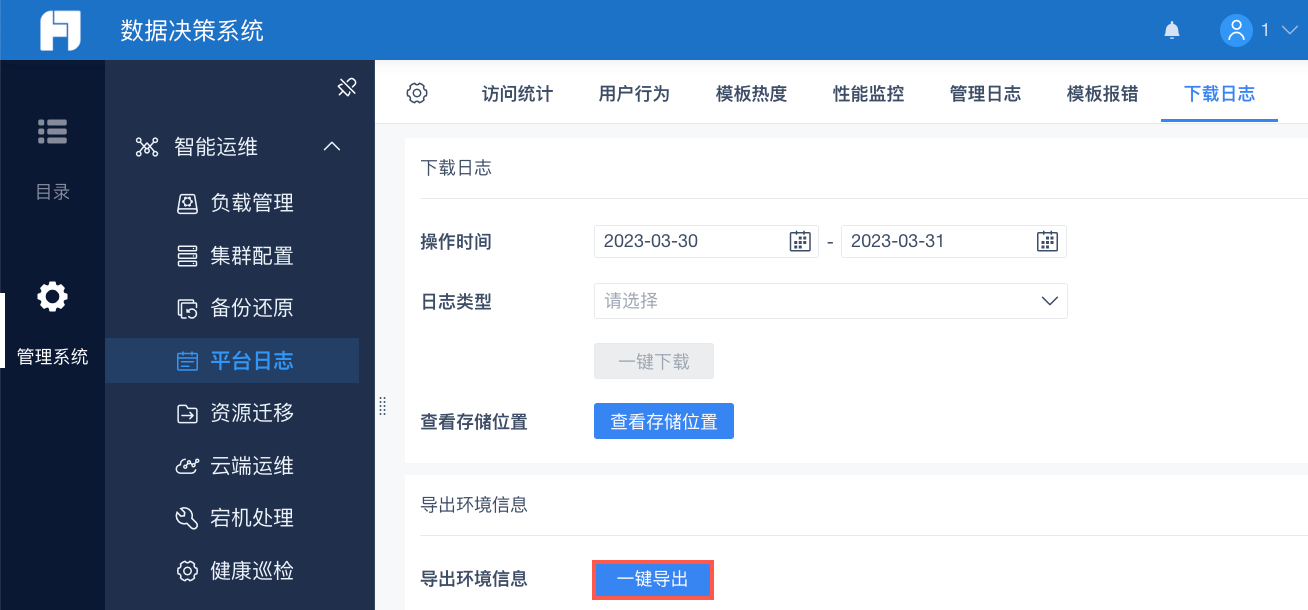The width and height of the screenshot is (1308, 610).
Task: Unpin the sidebar with pin icon
Action: [347, 87]
